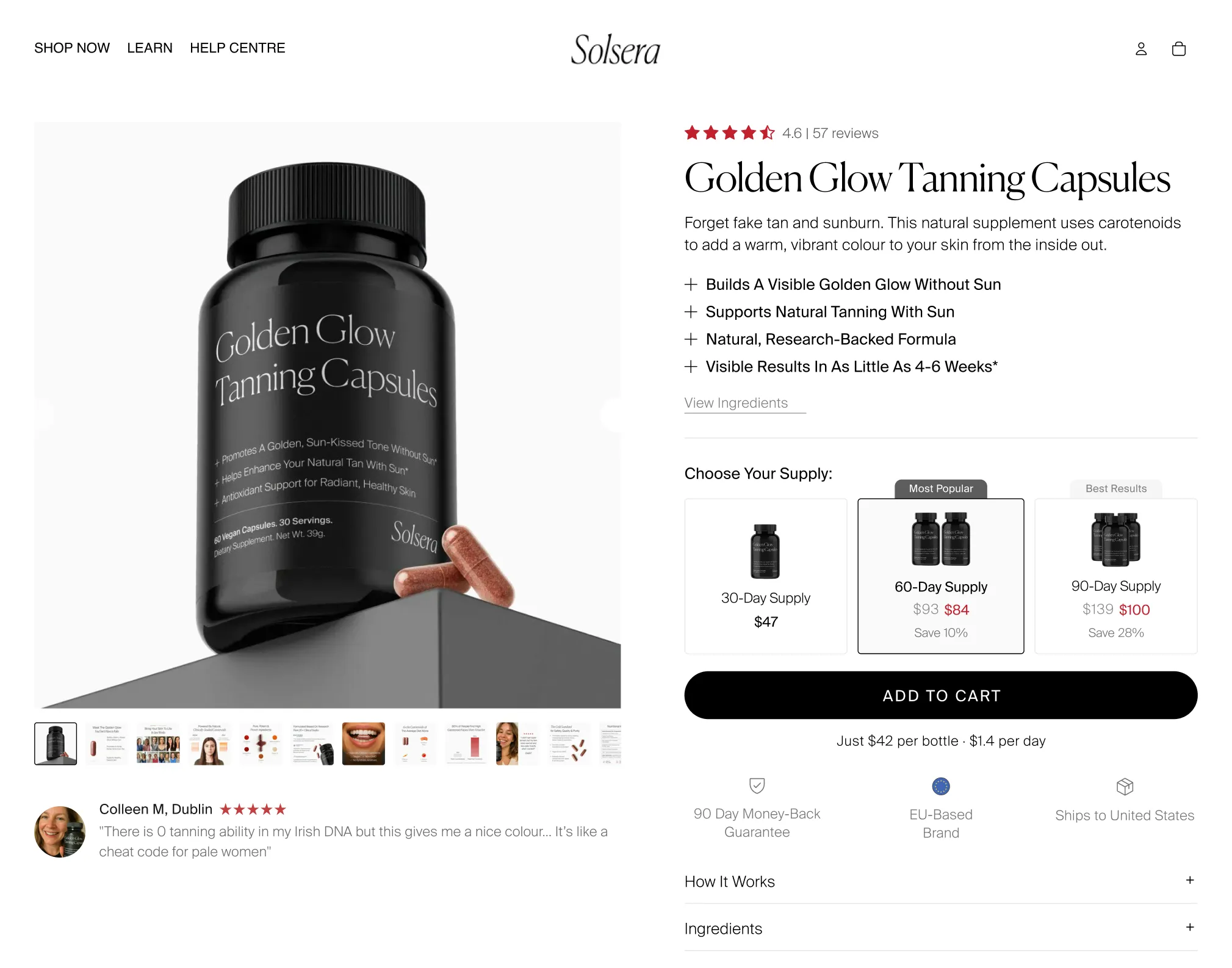Open the SHOP NOW menu
Image resolution: width=1232 pixels, height=968 pixels.
pos(72,48)
